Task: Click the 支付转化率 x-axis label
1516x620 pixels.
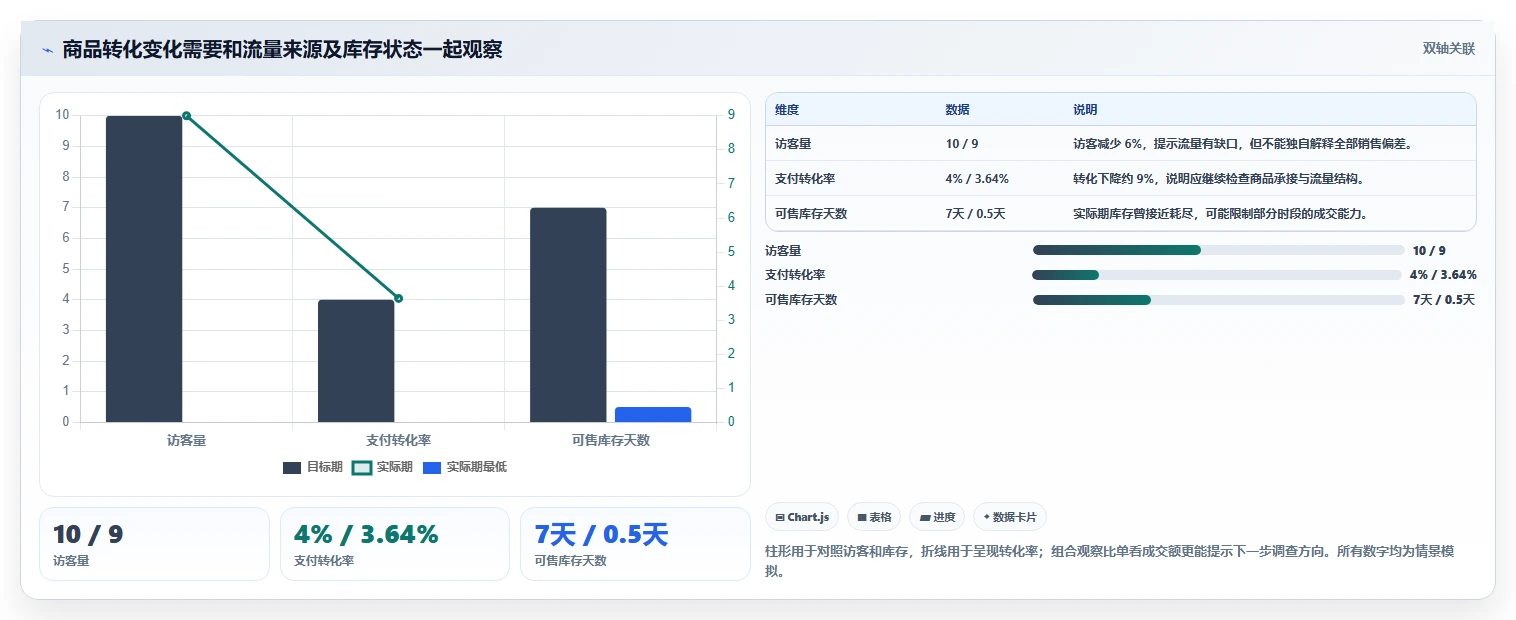Action: 398,440
